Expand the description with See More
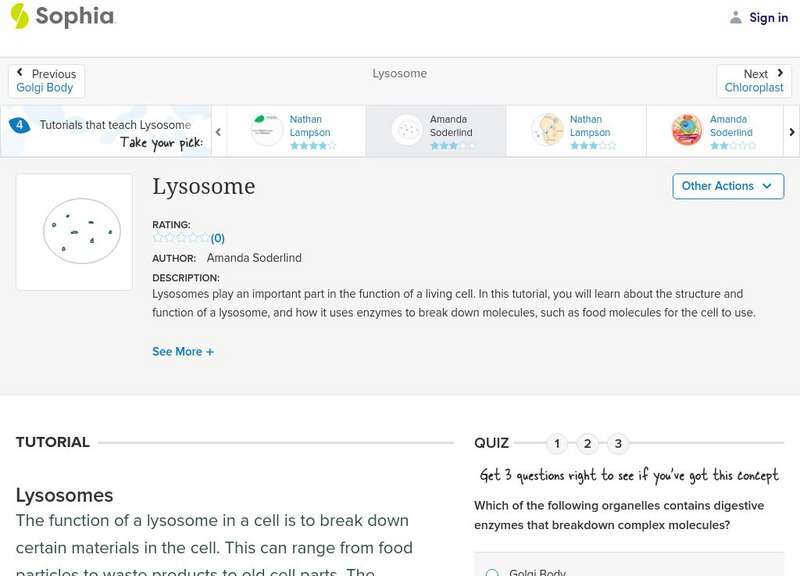 point(183,352)
